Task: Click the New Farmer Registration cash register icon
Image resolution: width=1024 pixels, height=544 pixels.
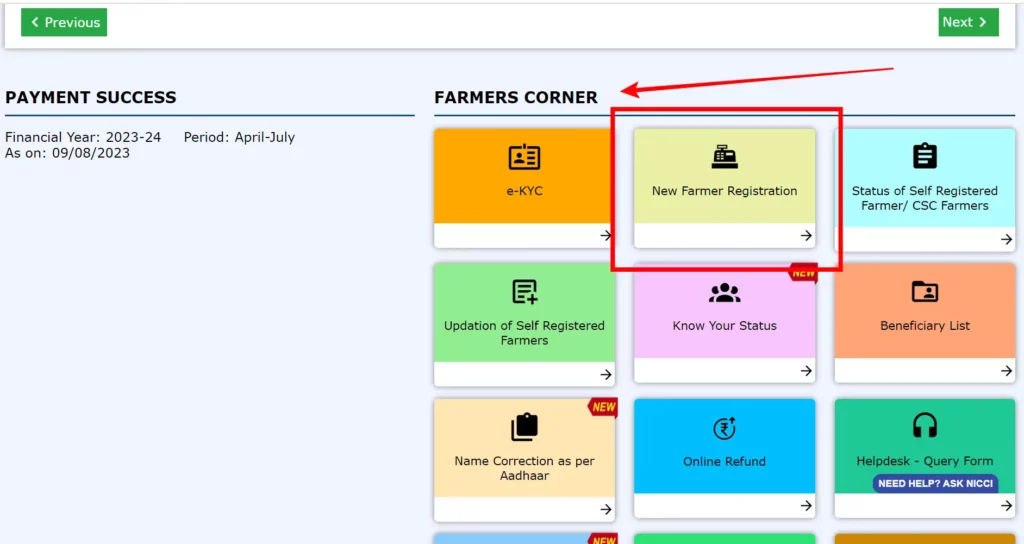Action: pyautogui.click(x=724, y=157)
